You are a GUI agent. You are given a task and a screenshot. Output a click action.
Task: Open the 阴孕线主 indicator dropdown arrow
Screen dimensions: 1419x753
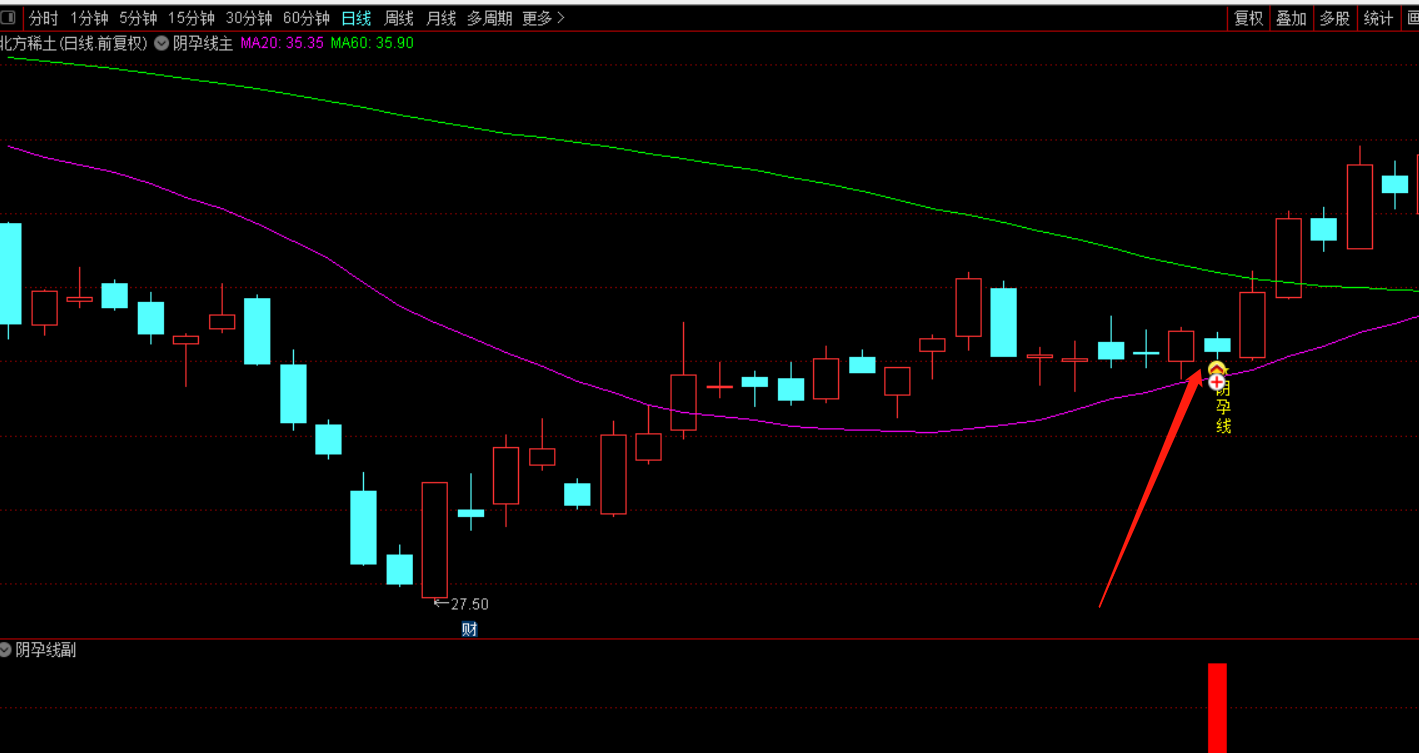pyautogui.click(x=161, y=43)
